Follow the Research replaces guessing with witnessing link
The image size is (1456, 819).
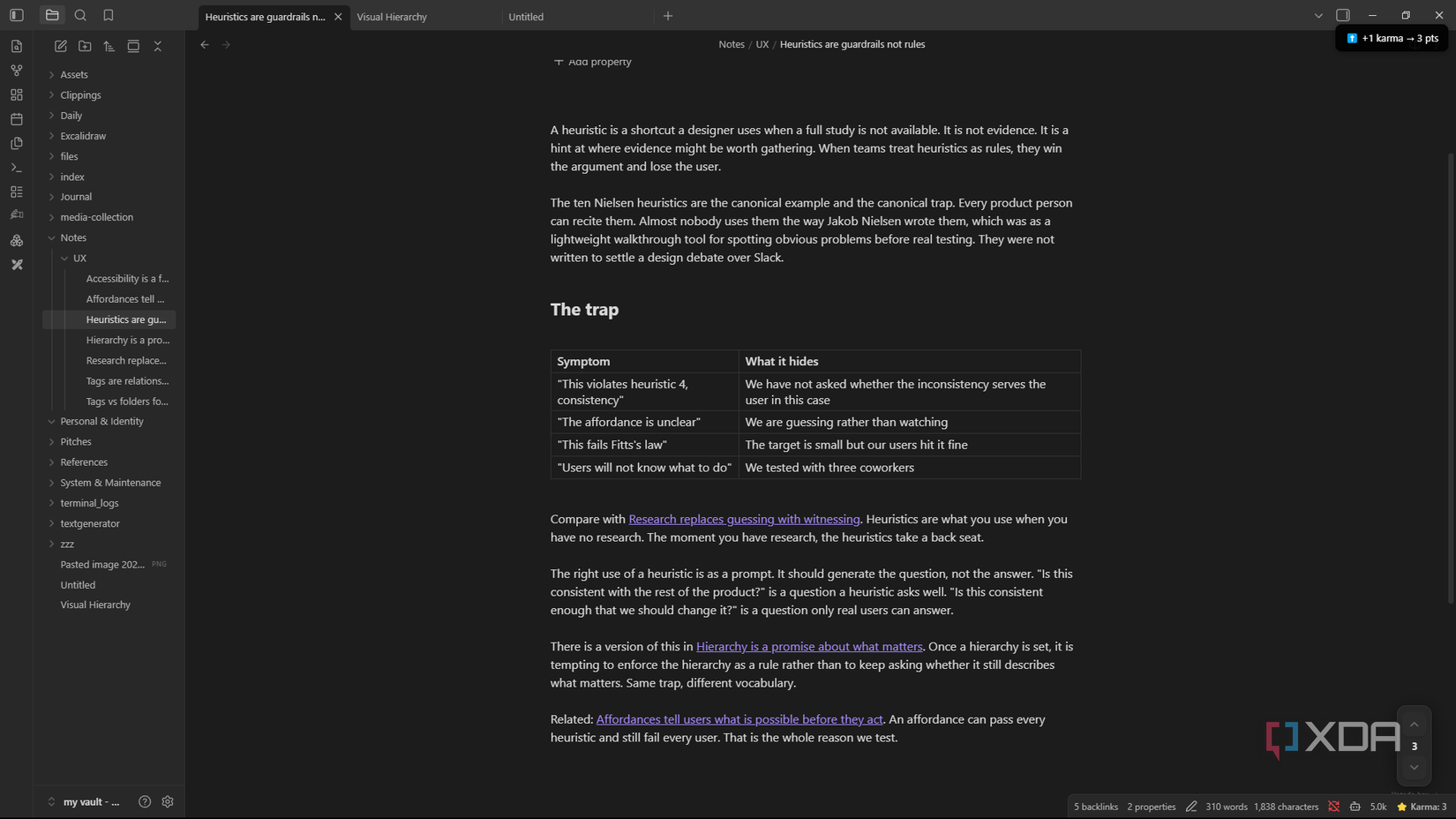pos(744,519)
